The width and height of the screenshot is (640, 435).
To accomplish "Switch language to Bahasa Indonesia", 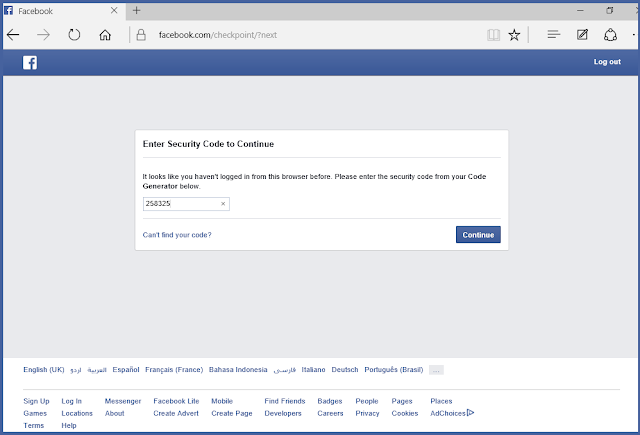I will [x=238, y=370].
